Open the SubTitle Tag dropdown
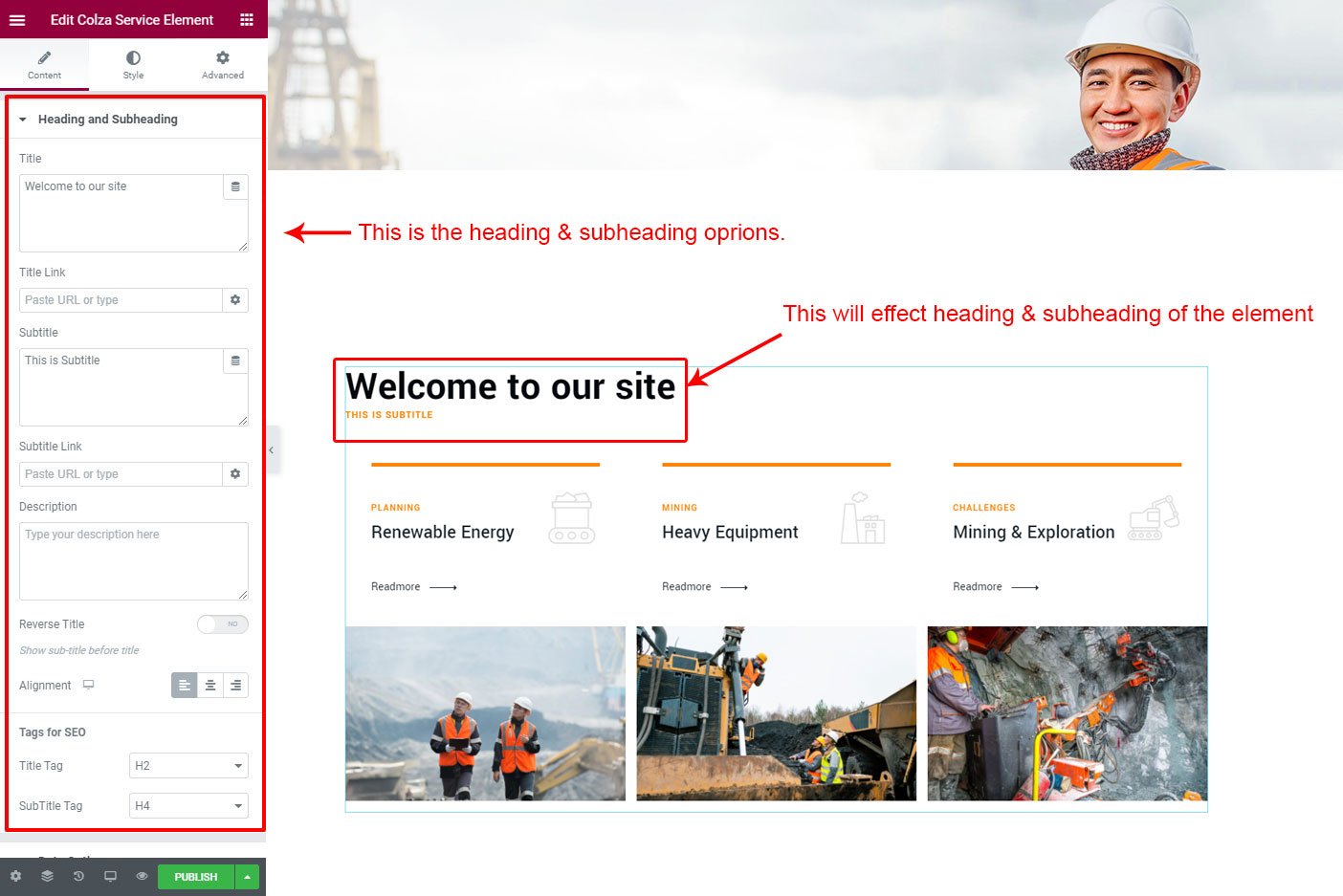 point(188,806)
